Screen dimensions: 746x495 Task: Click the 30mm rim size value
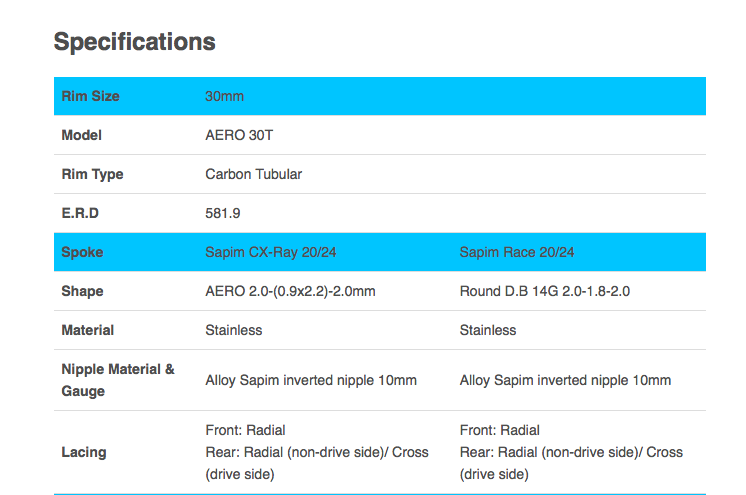point(225,96)
